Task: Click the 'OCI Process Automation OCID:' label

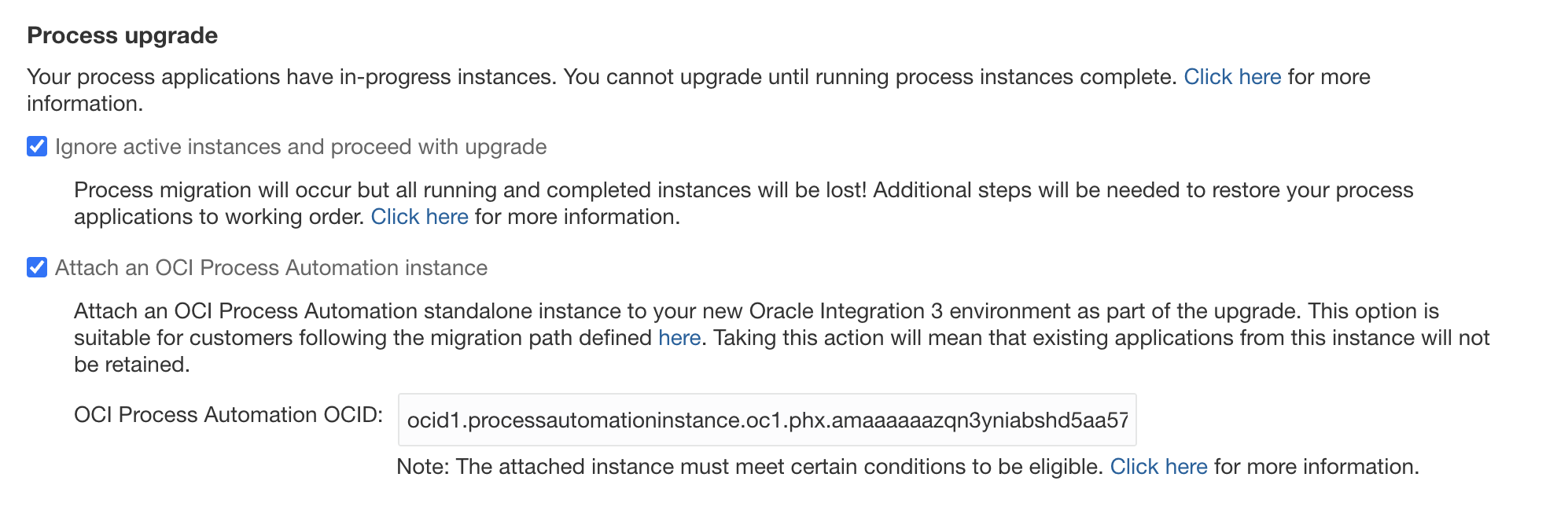Action: 228,415
